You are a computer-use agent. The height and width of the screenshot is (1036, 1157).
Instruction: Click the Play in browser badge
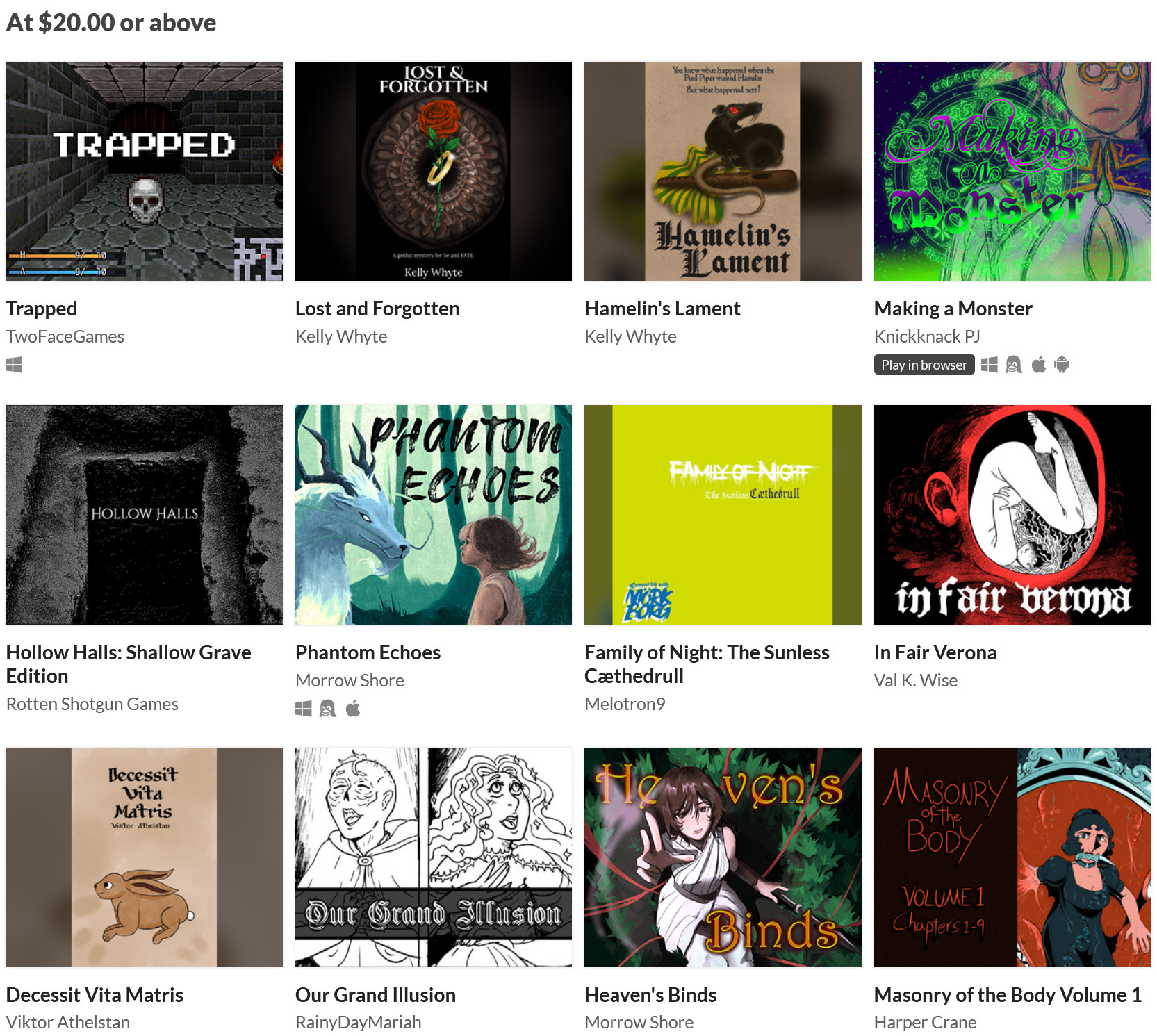(x=924, y=365)
